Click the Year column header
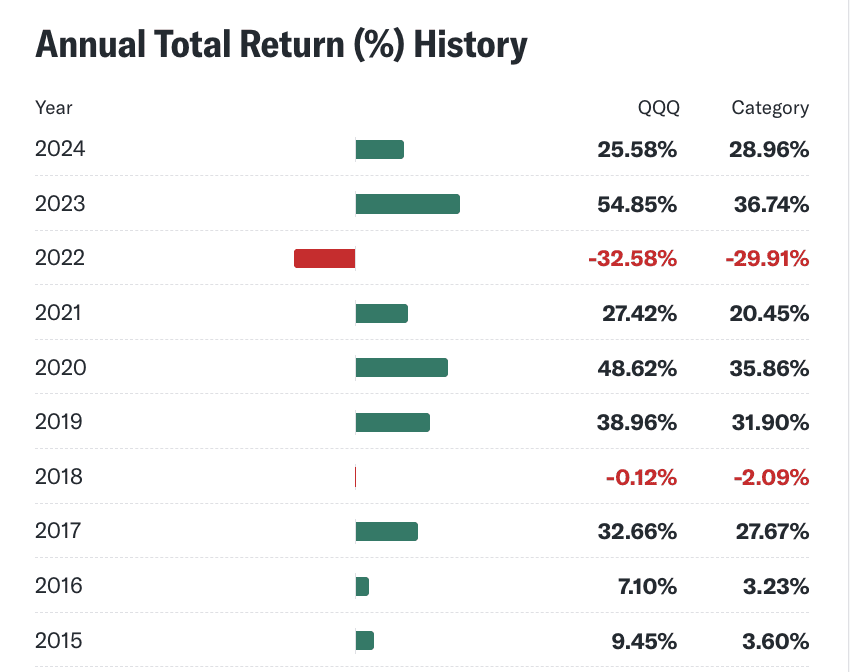The height and width of the screenshot is (672, 850). (x=54, y=108)
